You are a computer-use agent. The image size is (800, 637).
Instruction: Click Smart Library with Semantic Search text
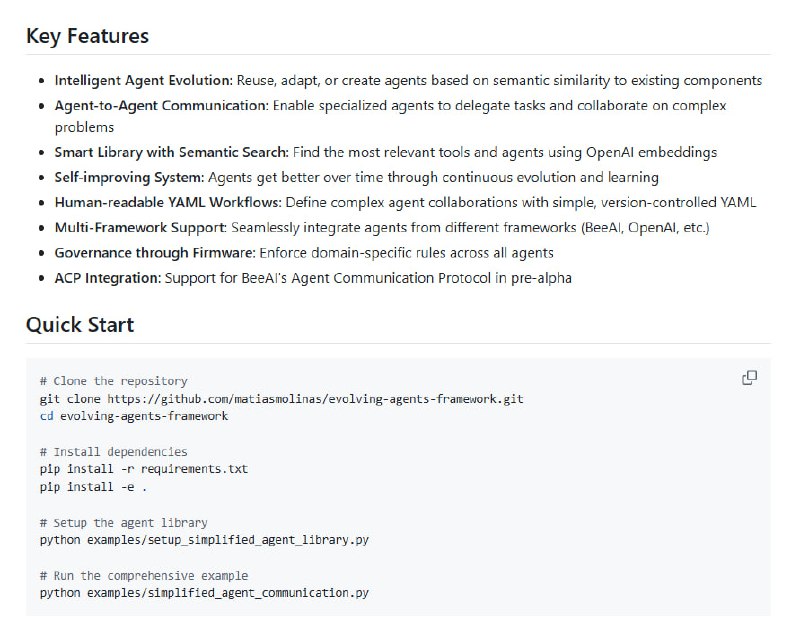point(171,153)
